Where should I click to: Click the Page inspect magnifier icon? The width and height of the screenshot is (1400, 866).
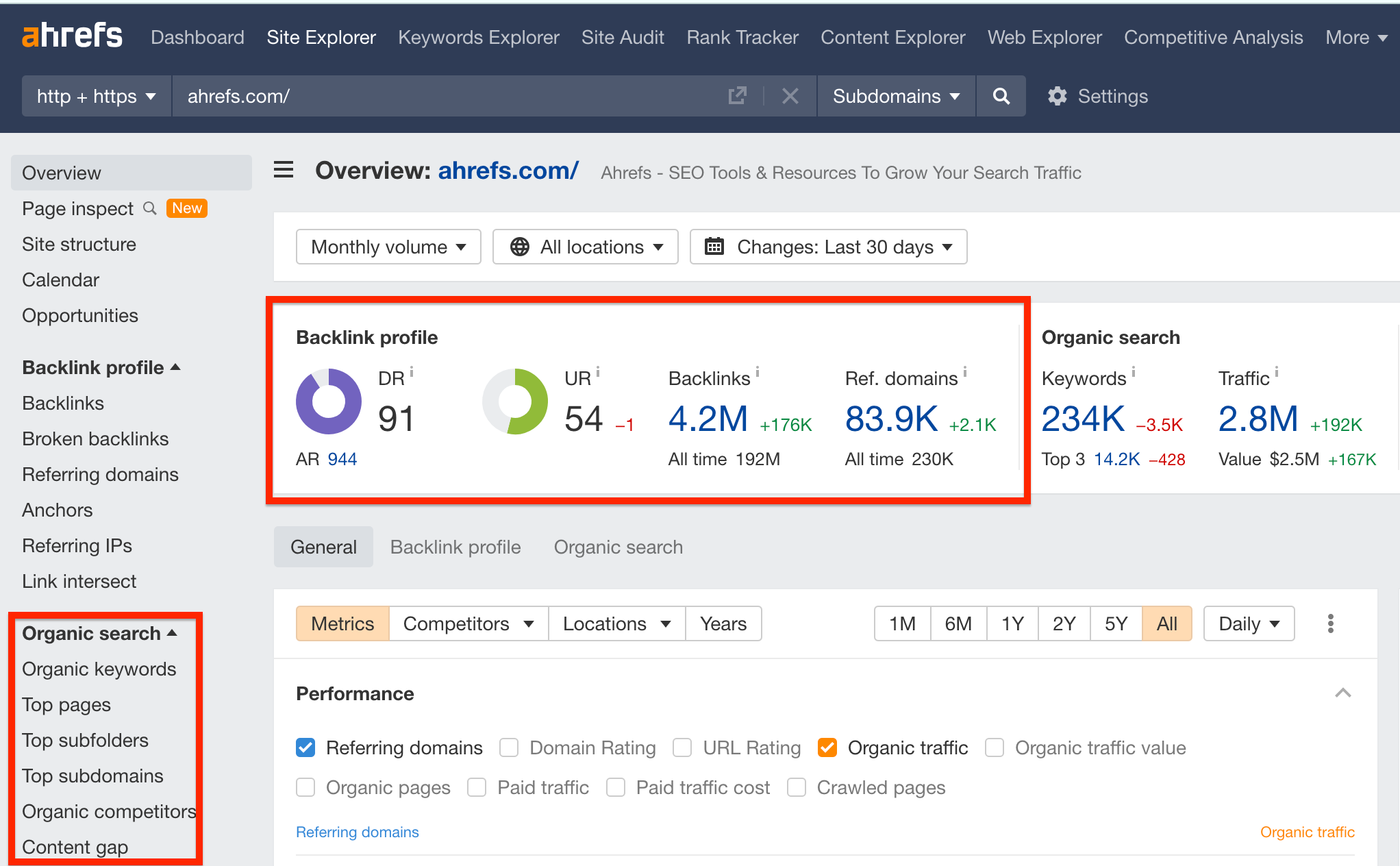[x=149, y=208]
